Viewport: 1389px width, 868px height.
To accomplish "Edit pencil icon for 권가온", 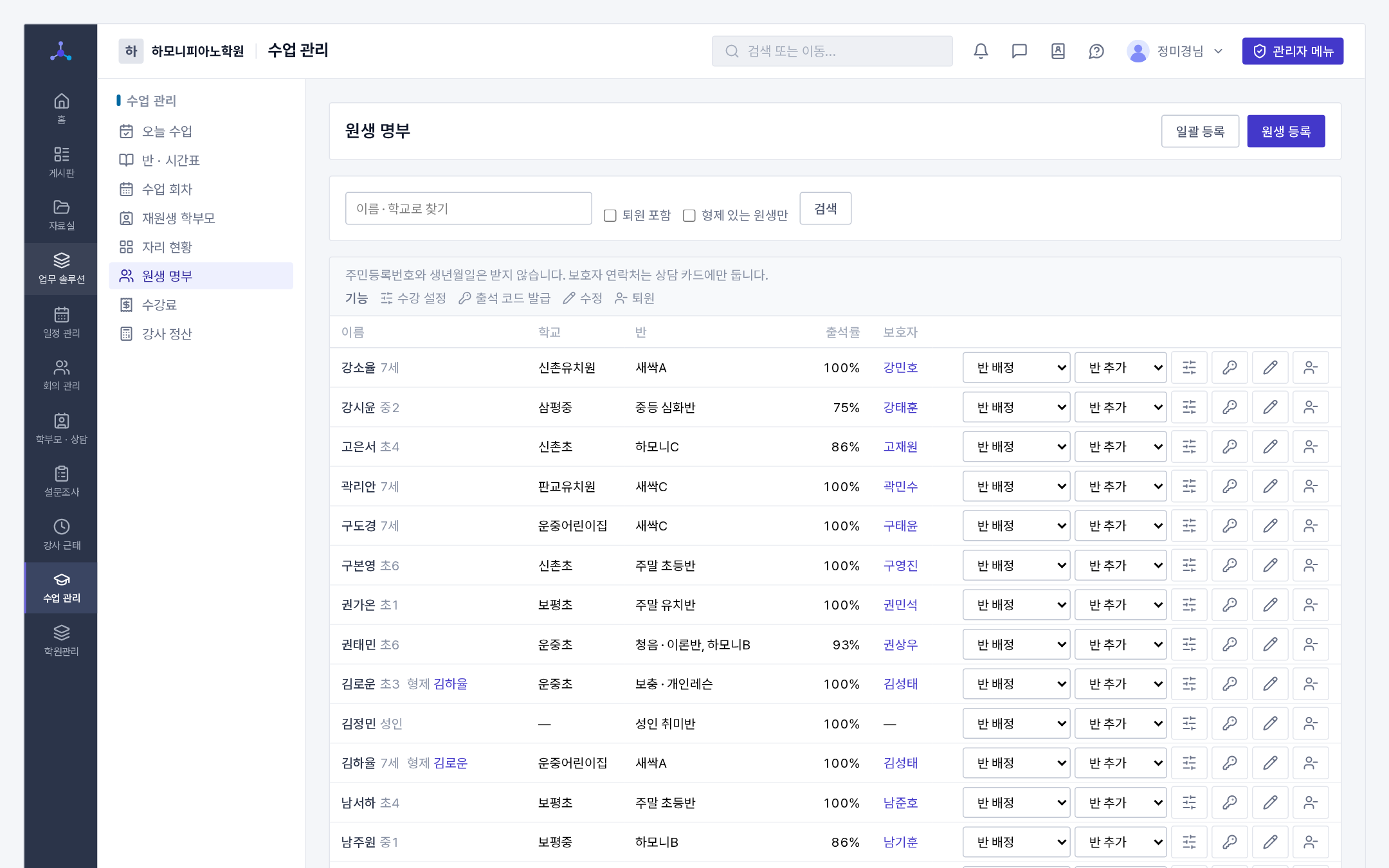I will [x=1270, y=605].
